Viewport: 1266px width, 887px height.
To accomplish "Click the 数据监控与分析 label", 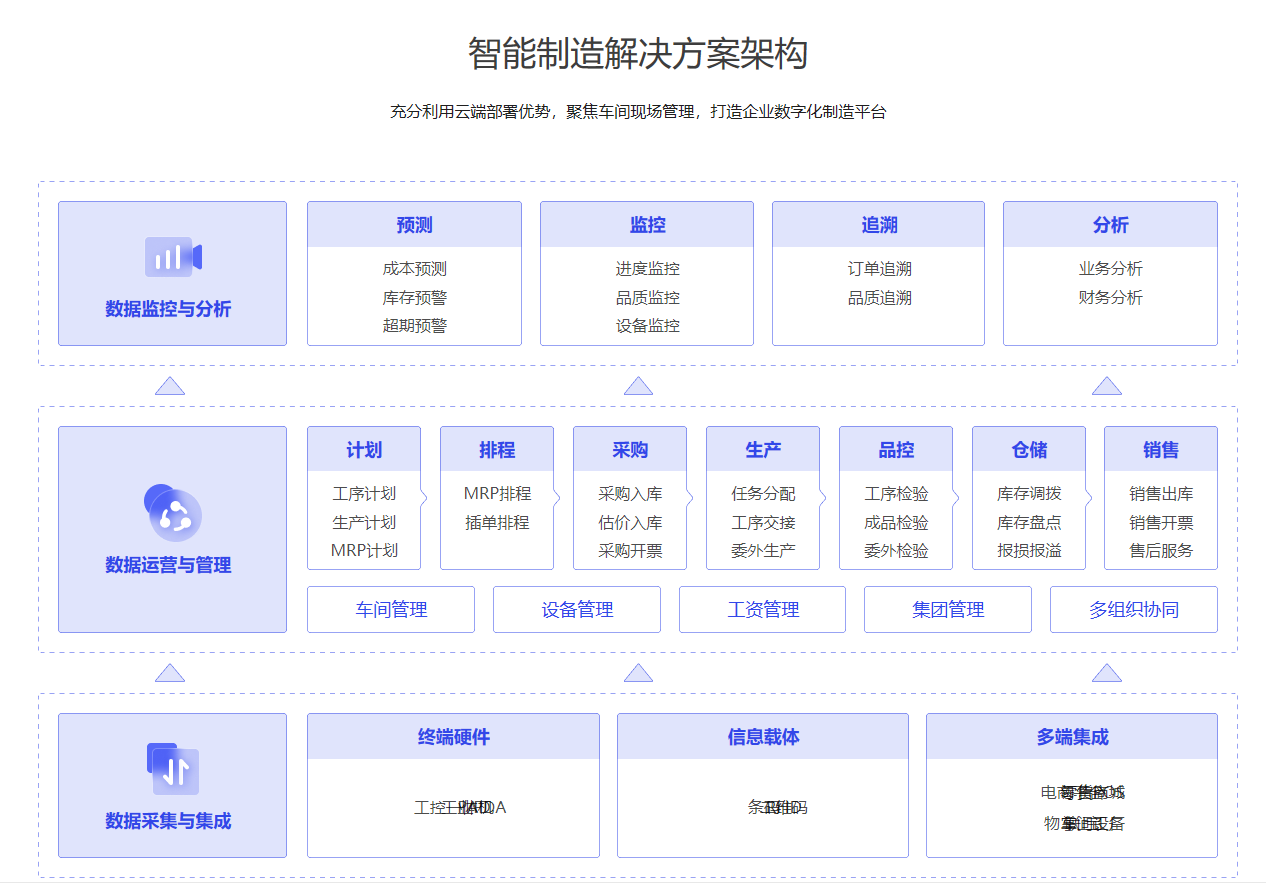I will (x=168, y=309).
